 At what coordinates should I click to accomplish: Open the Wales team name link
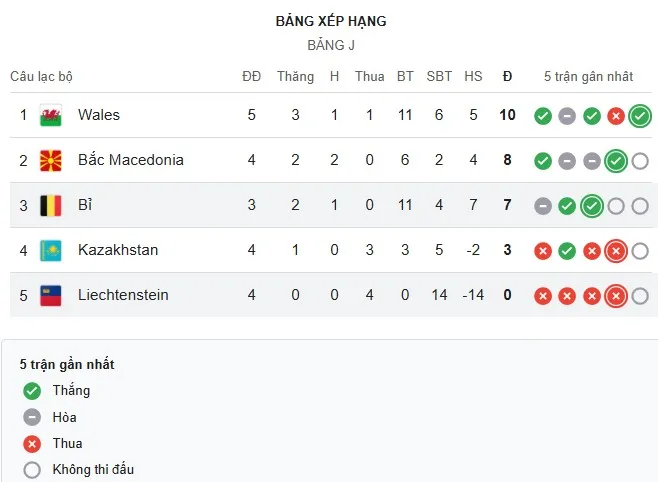coord(98,115)
